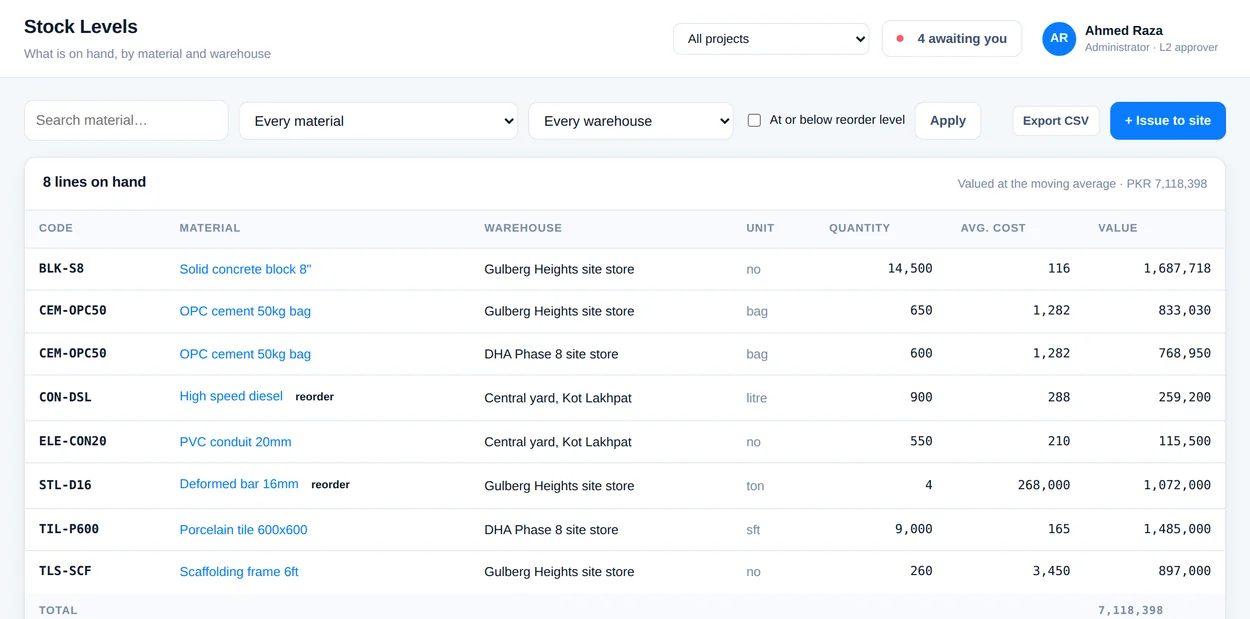Image resolution: width=1250 pixels, height=619 pixels.
Task: Open the PVC conduit 20mm link
Action: [235, 442]
